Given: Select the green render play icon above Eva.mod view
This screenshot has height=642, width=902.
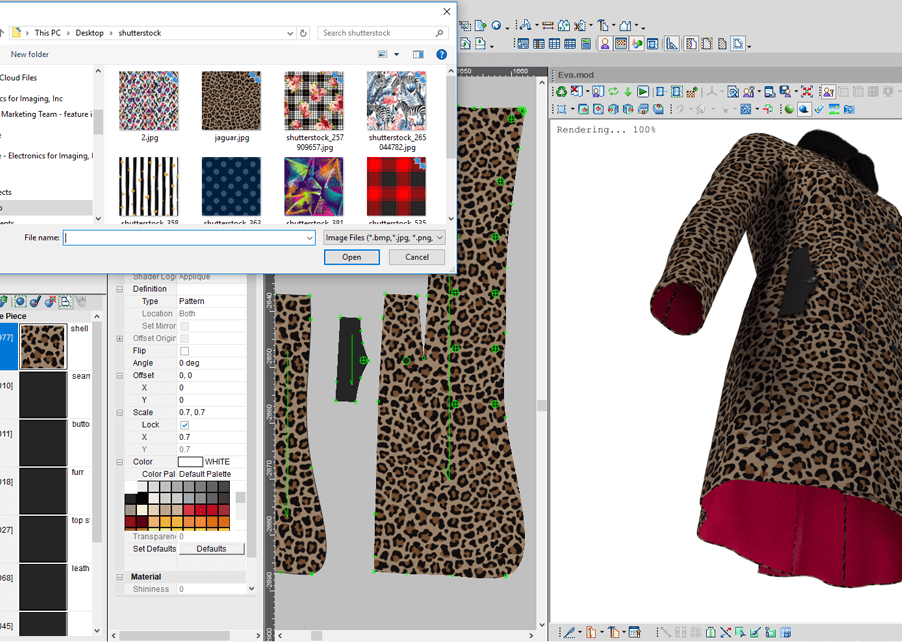Looking at the screenshot, I should (x=643, y=91).
